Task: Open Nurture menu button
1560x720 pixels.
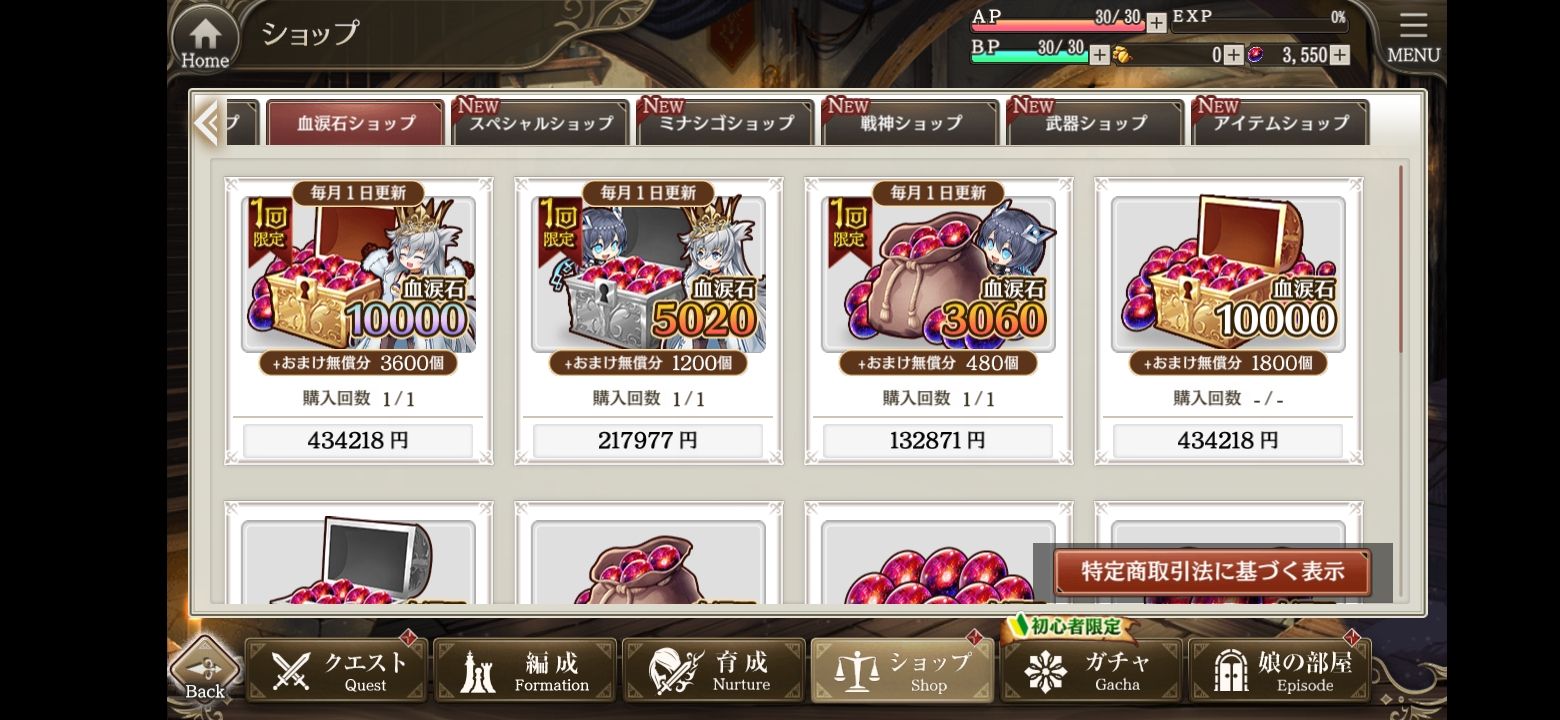Action: click(x=714, y=670)
